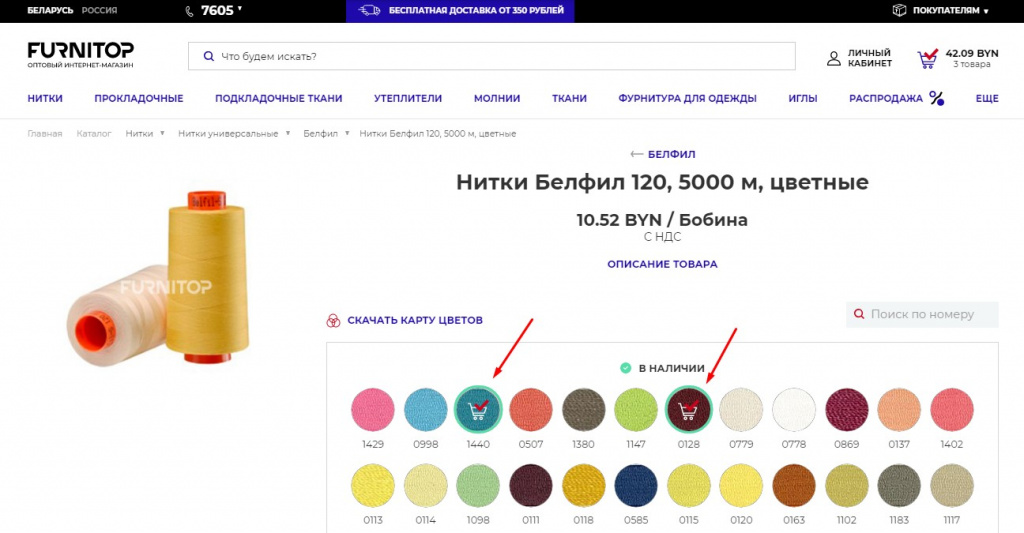Screen dimensions: 1024x533
Task: Open personal account via user icon
Action: pyautogui.click(x=834, y=59)
